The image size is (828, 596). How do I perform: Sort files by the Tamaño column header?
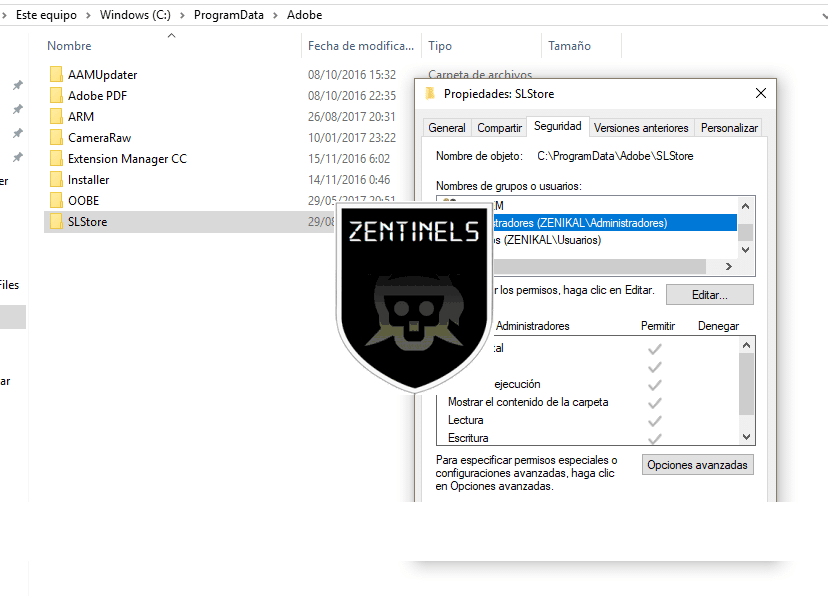click(569, 46)
